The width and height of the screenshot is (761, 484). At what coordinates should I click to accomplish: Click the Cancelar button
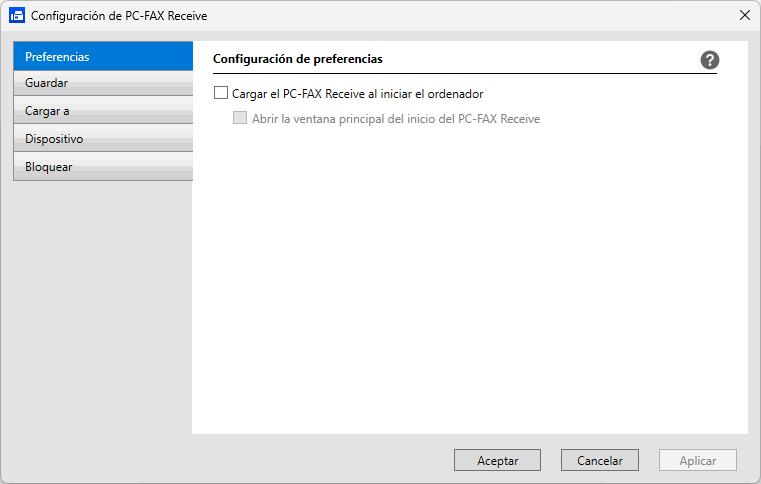[x=600, y=461]
